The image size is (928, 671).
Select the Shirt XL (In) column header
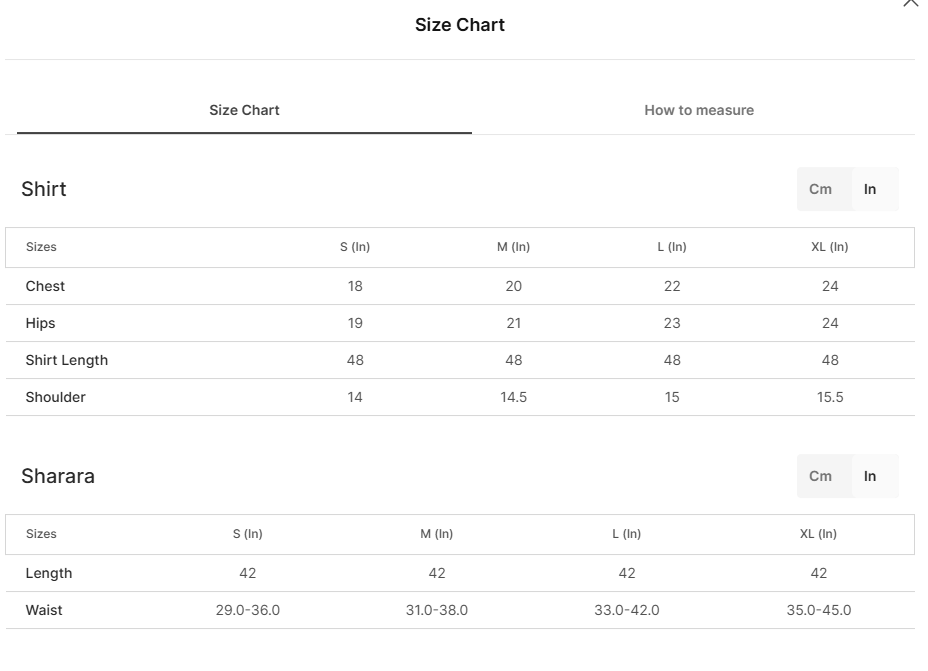click(830, 247)
